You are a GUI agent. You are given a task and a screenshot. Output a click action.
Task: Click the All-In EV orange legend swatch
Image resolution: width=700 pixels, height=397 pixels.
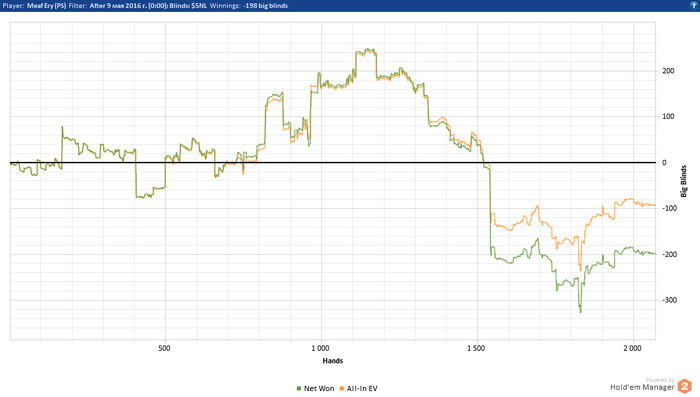point(342,389)
